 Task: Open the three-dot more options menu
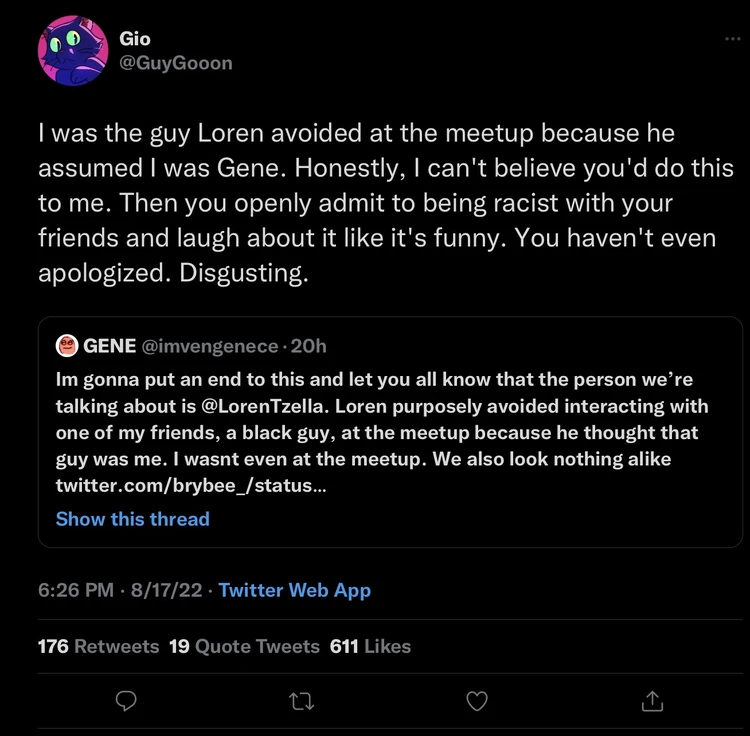coord(733,38)
